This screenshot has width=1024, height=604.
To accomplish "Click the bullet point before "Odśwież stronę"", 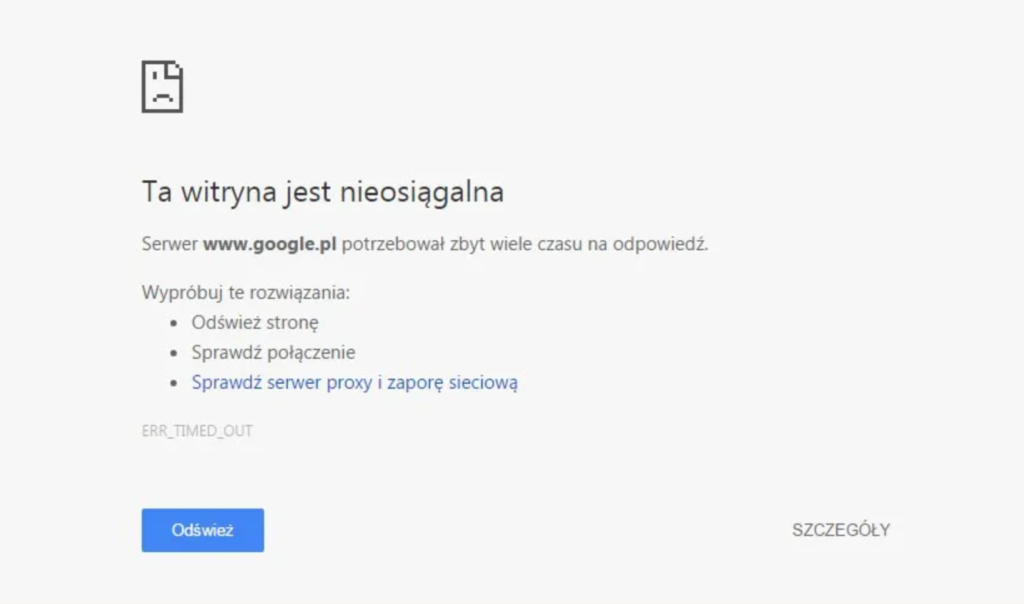I will [x=175, y=323].
